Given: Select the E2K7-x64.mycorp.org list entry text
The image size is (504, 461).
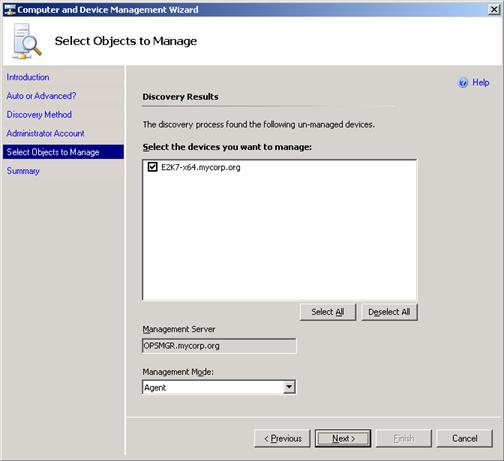Looking at the screenshot, I should [201, 167].
